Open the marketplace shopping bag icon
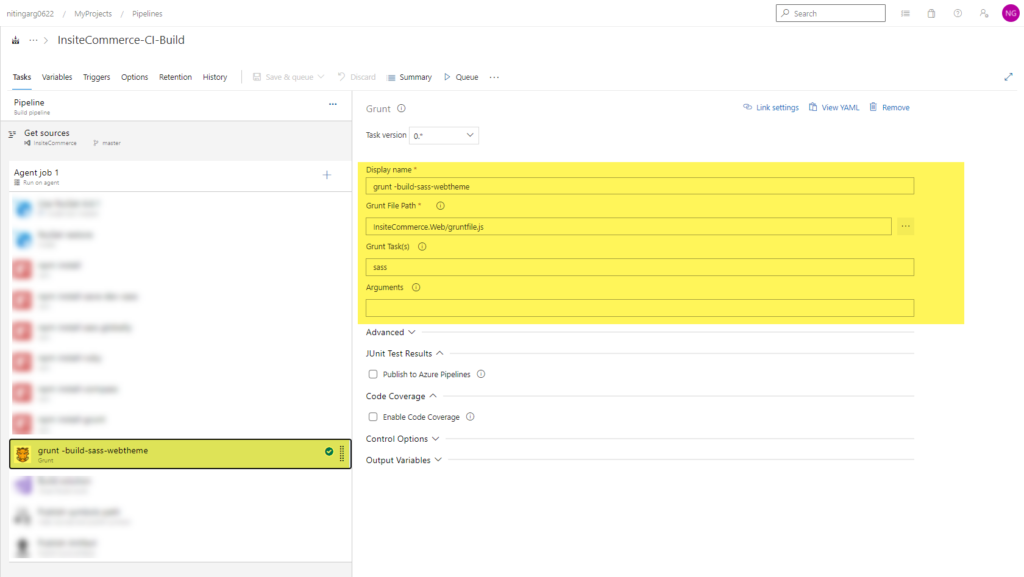This screenshot has height=577, width=1024. 931,13
